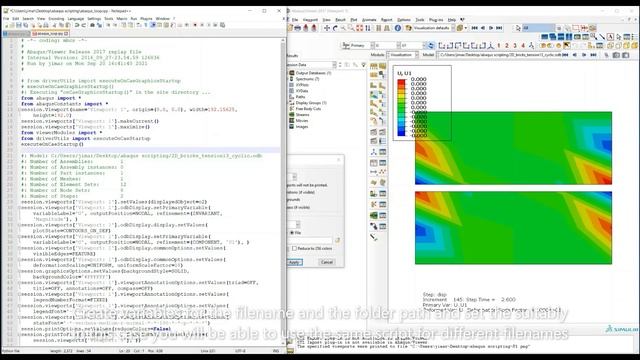This screenshot has height=360, width=640.
Task: Click the file name input in Print dialog
Action: [311, 240]
